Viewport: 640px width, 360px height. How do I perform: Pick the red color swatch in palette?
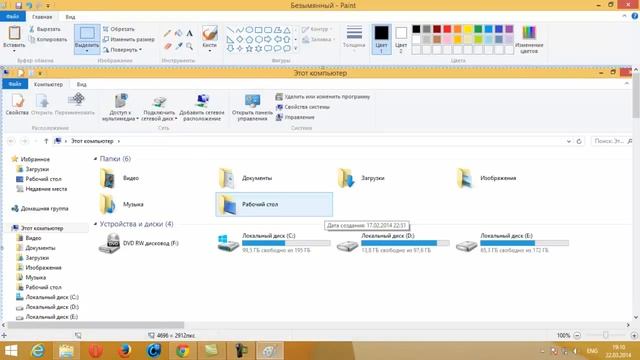(x=447, y=29)
